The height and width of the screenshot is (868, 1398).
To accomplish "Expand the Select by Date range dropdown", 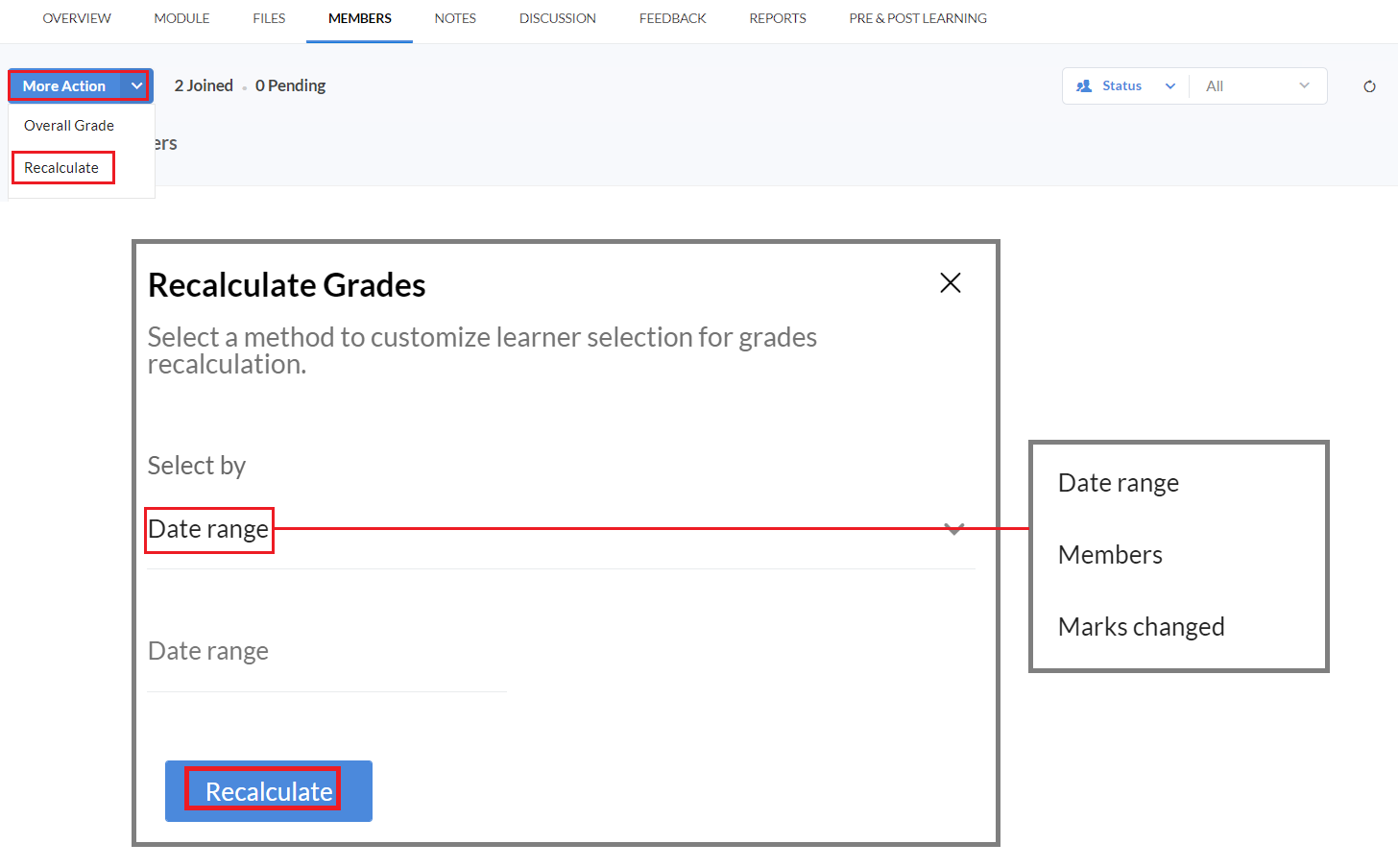I will tap(953, 529).
